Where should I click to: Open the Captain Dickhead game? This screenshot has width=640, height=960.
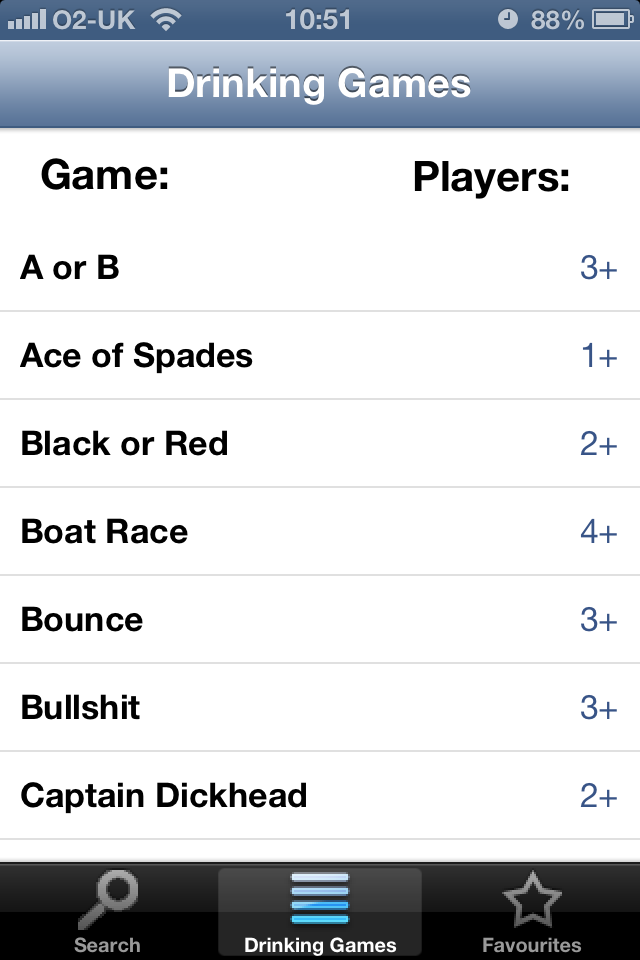coord(164,796)
